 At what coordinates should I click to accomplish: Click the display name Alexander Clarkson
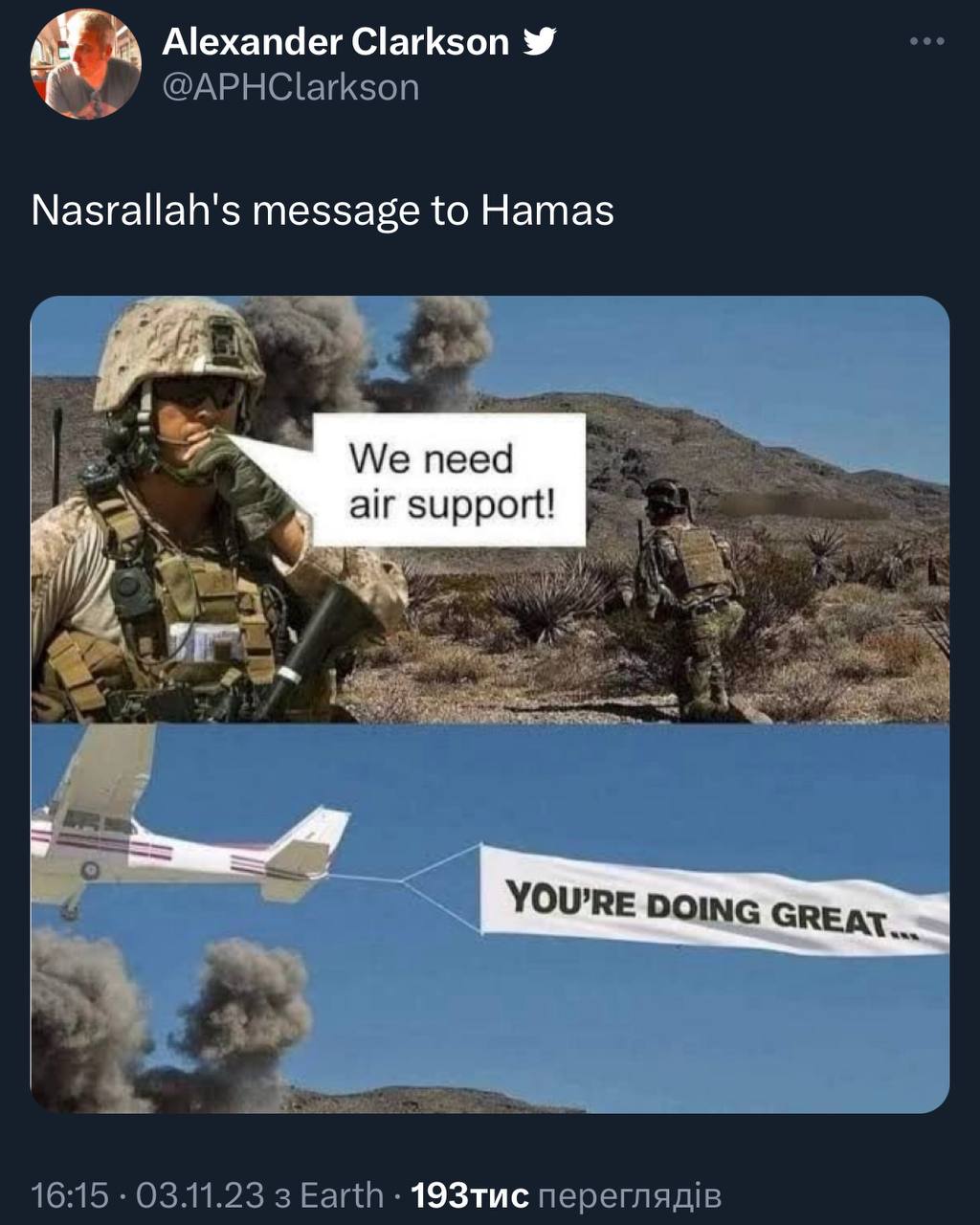336,41
